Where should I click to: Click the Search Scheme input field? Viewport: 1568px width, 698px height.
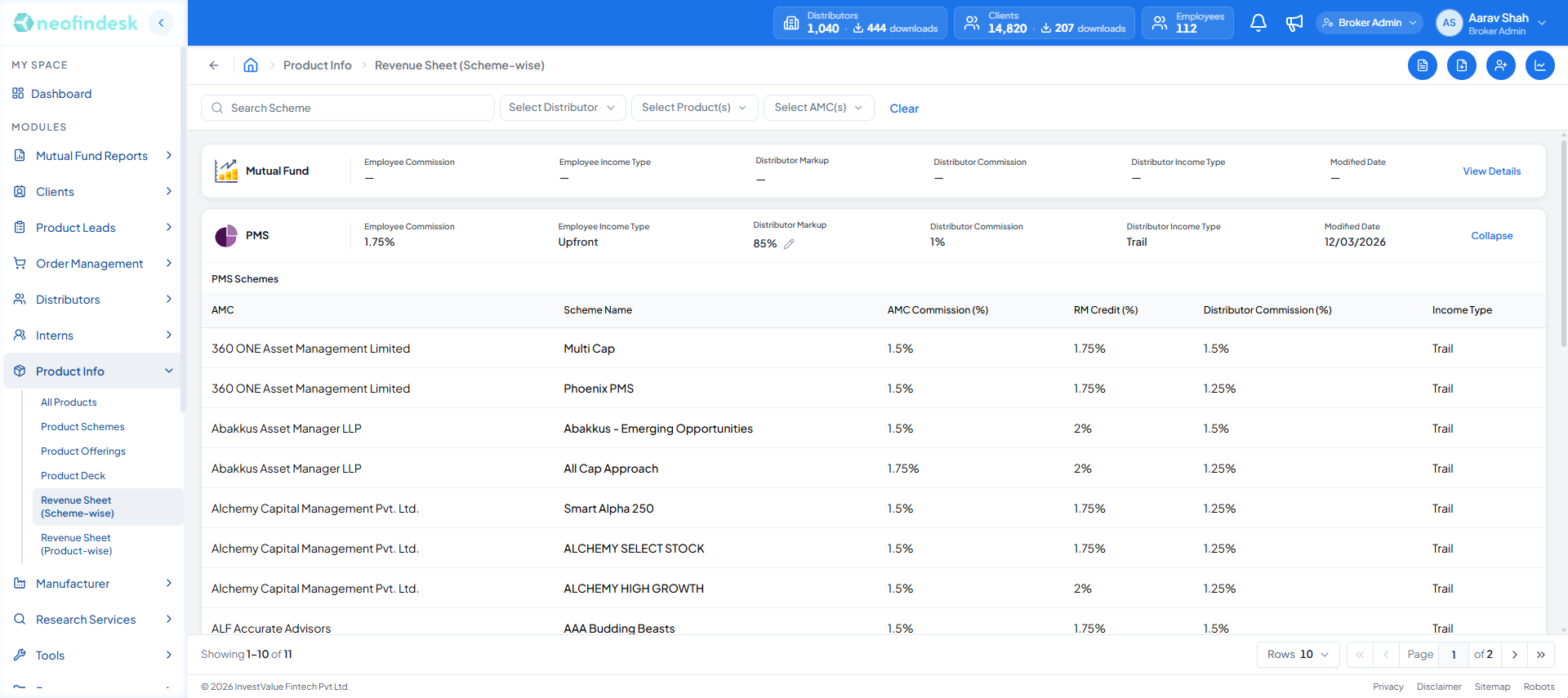(x=348, y=108)
